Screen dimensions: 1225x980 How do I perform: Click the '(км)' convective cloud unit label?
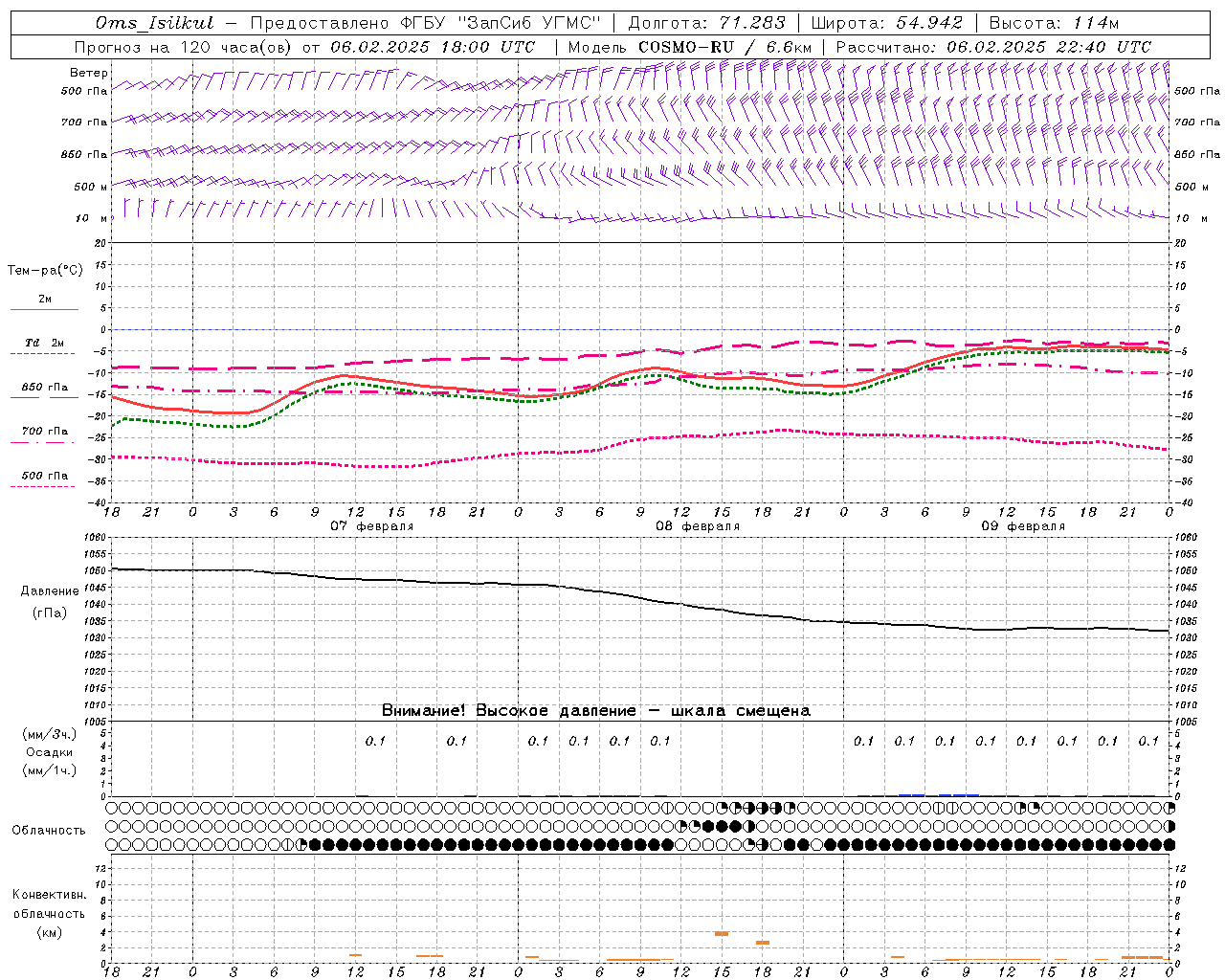tap(49, 932)
